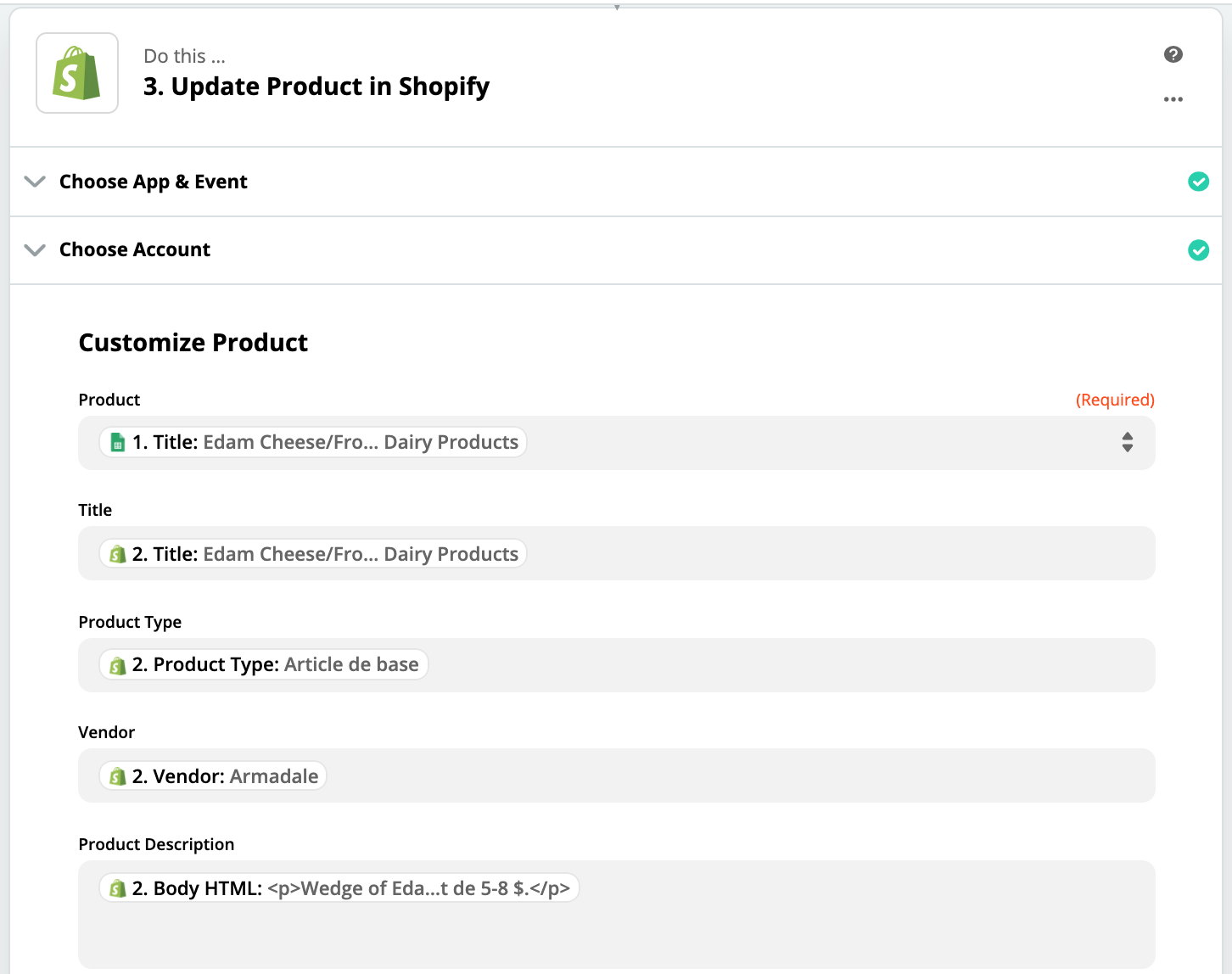Screen dimensions: 1232x974
Task: Click the Shopify app logo icon
Action: [x=77, y=73]
